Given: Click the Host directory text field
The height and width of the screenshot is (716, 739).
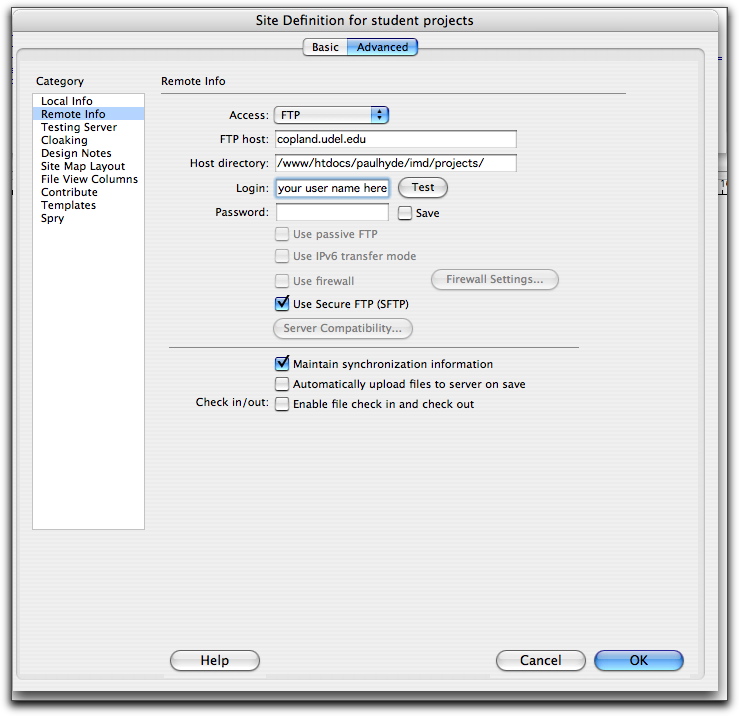Looking at the screenshot, I should pyautogui.click(x=395, y=163).
